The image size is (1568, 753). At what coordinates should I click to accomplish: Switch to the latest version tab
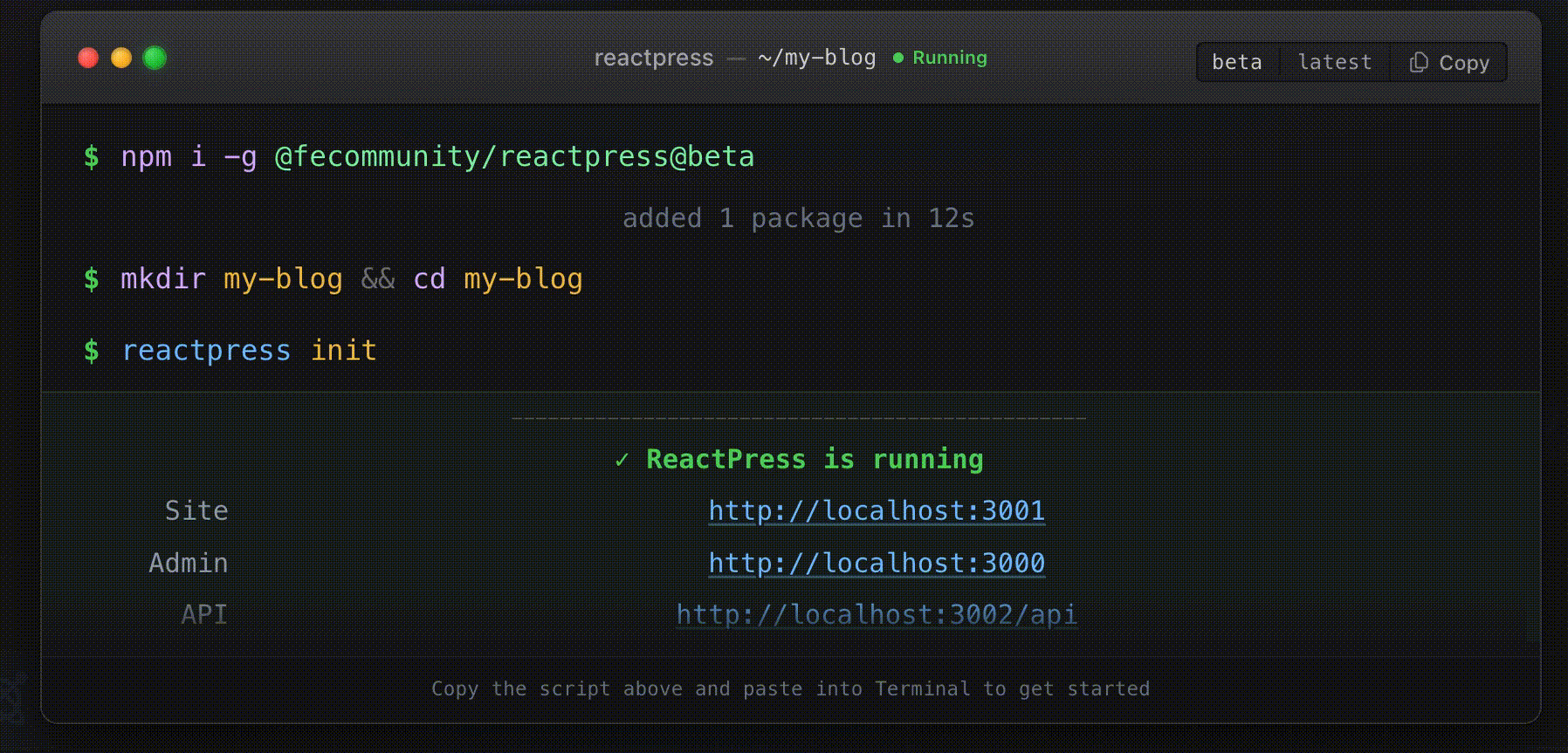point(1334,62)
